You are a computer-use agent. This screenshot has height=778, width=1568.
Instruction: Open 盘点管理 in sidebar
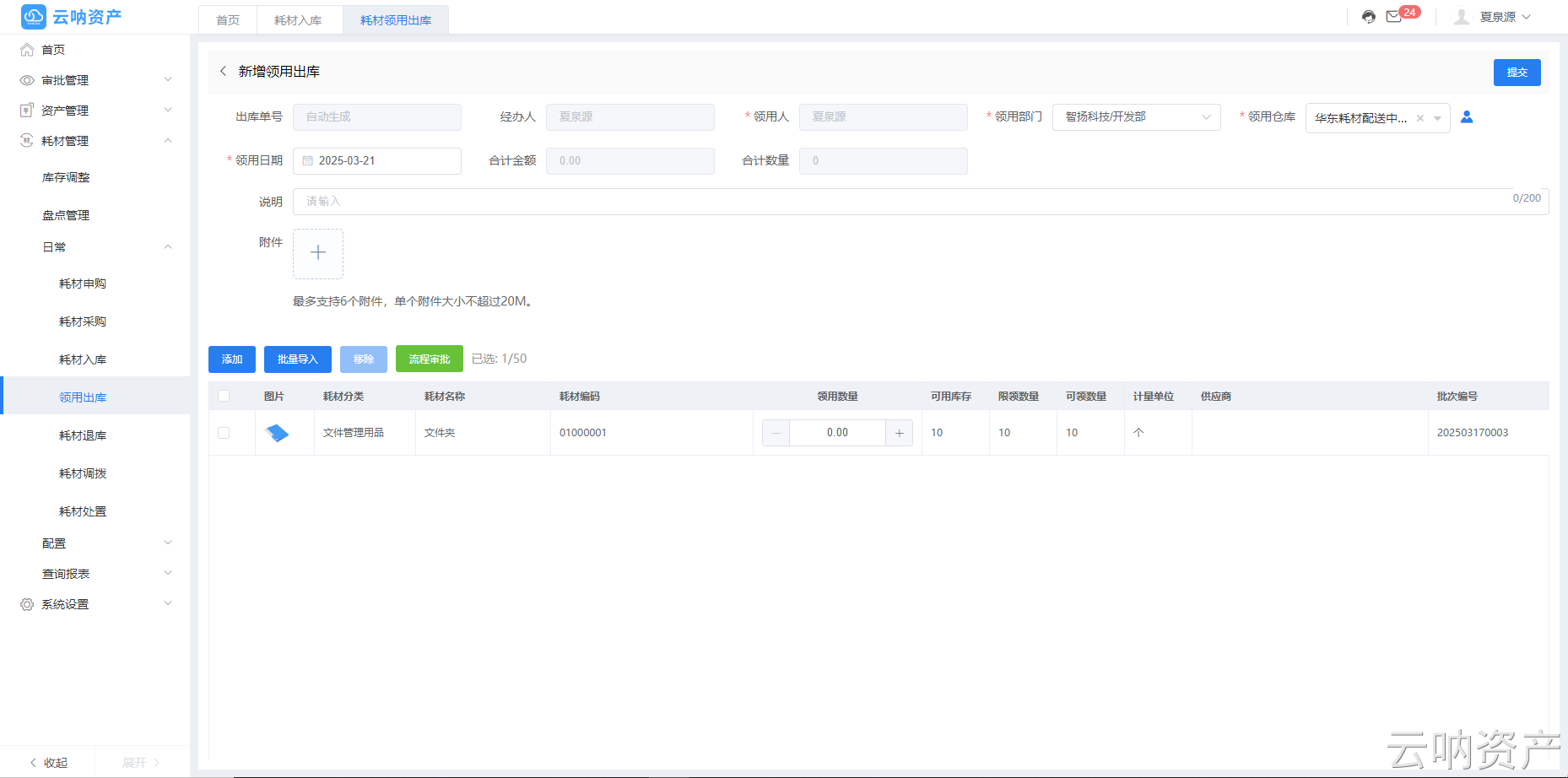[66, 215]
